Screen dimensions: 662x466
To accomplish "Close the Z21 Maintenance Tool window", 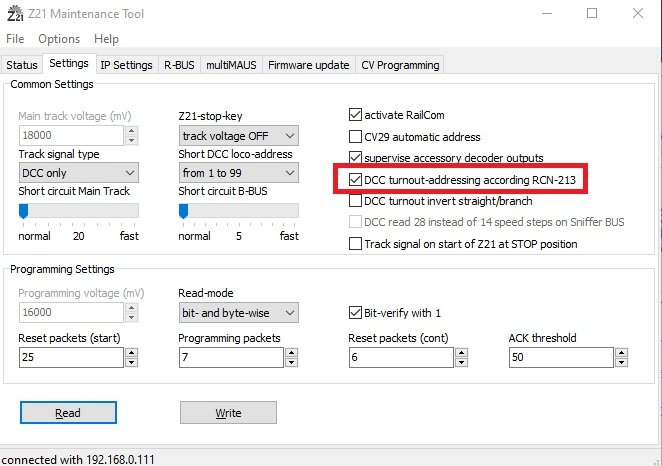I will pos(638,13).
